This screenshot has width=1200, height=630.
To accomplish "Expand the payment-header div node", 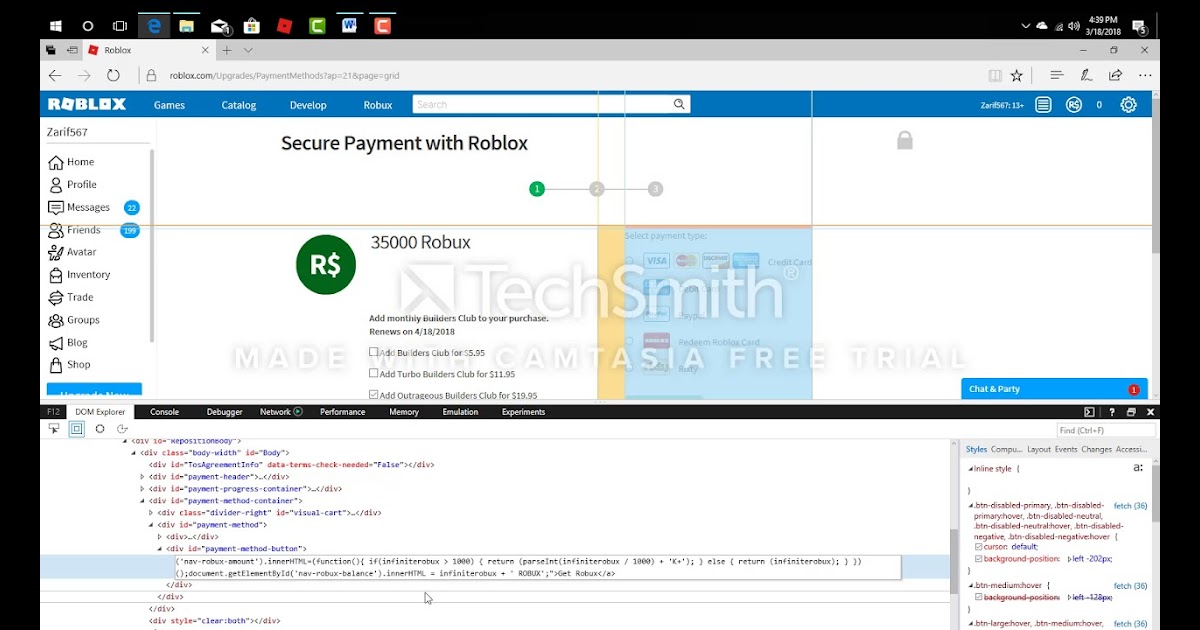I will [x=142, y=477].
